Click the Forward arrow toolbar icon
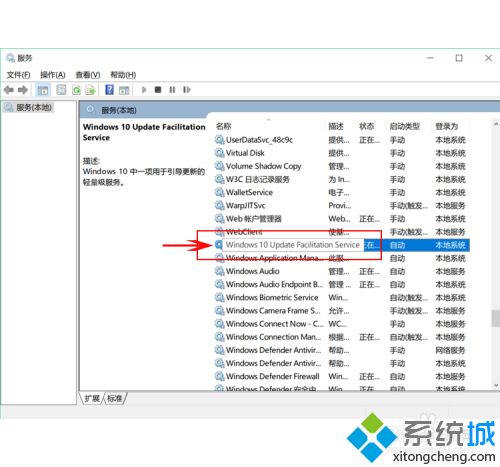This screenshot has height=467, width=500. click(x=23, y=90)
